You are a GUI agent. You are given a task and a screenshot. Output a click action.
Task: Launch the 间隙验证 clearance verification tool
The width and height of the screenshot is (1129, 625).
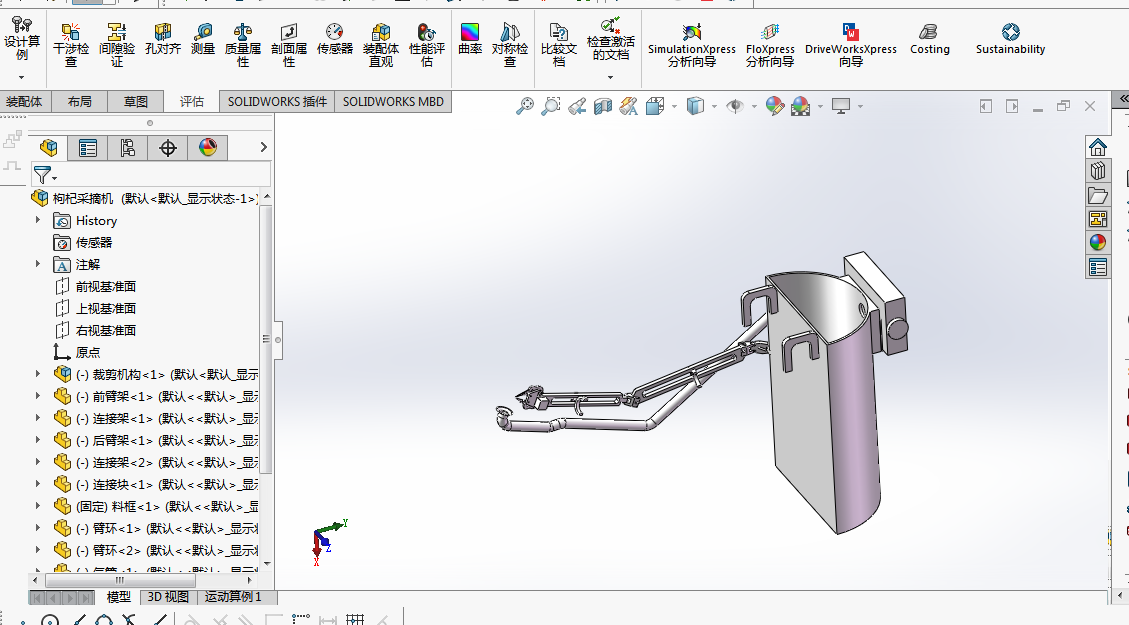[117, 44]
